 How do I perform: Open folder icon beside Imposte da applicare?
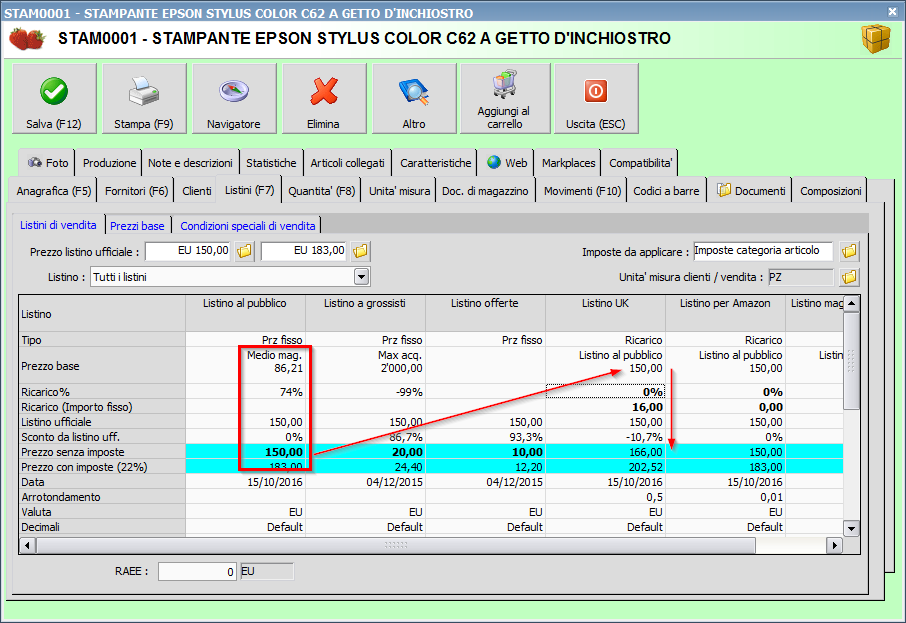pos(849,251)
